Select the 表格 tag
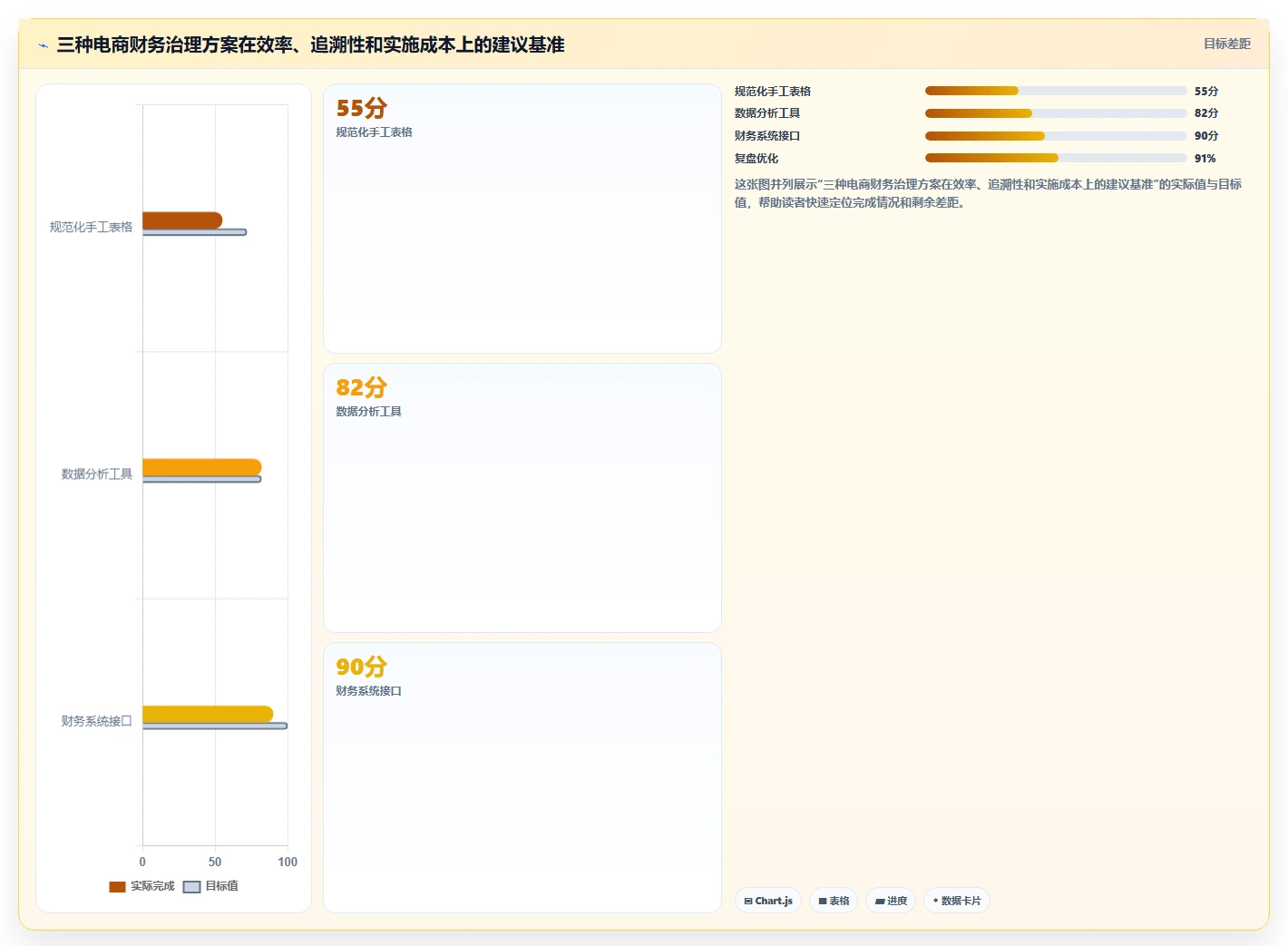Viewport: 1288px width, 946px height. [834, 901]
